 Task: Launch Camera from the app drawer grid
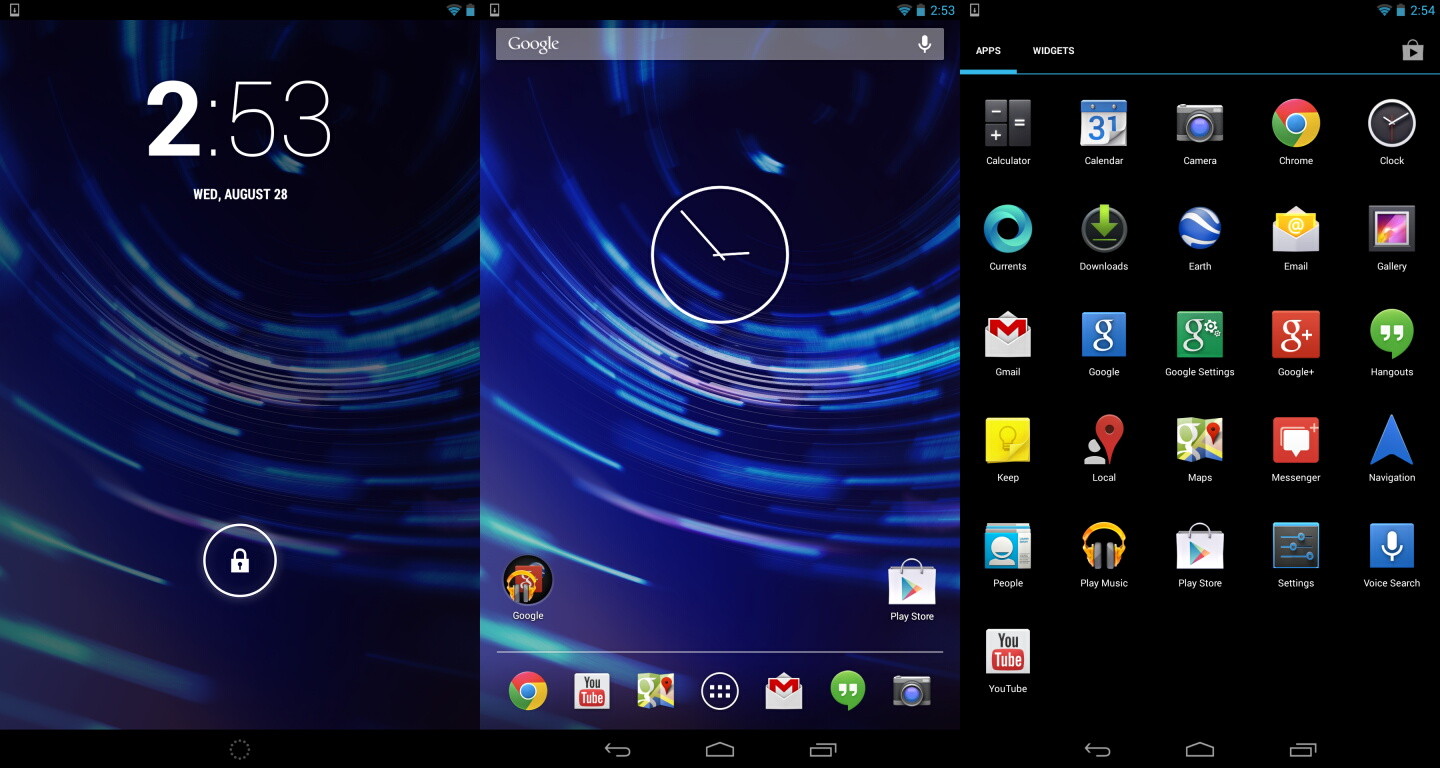pyautogui.click(x=1200, y=124)
